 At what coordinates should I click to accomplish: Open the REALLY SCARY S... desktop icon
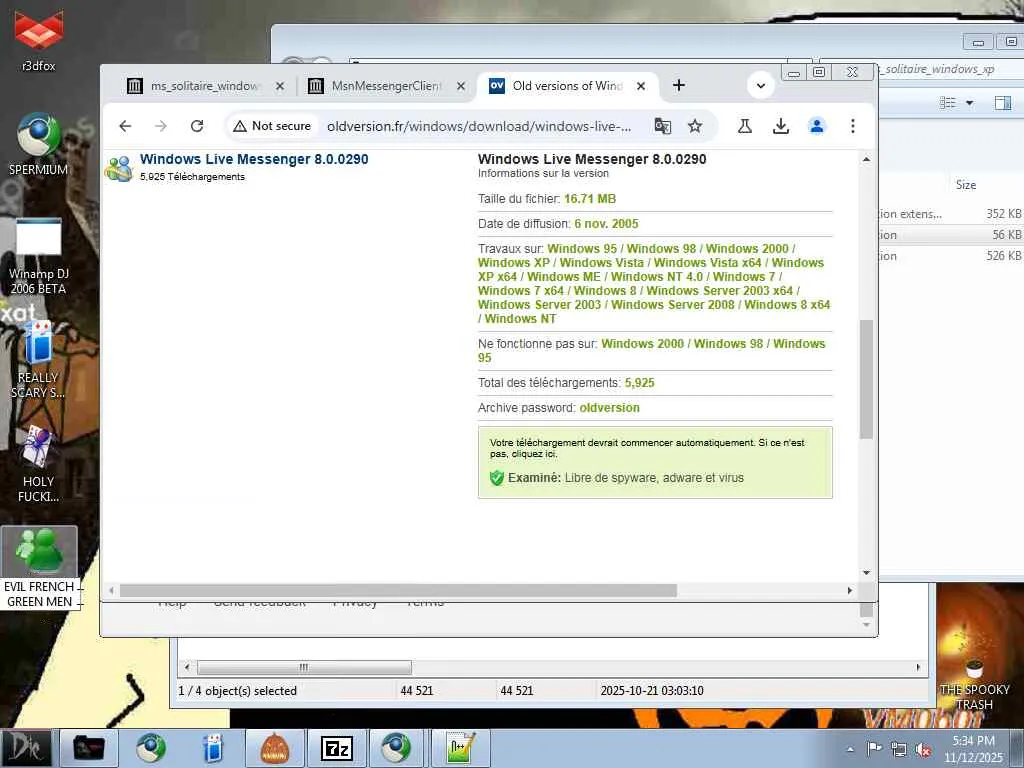[x=39, y=360]
